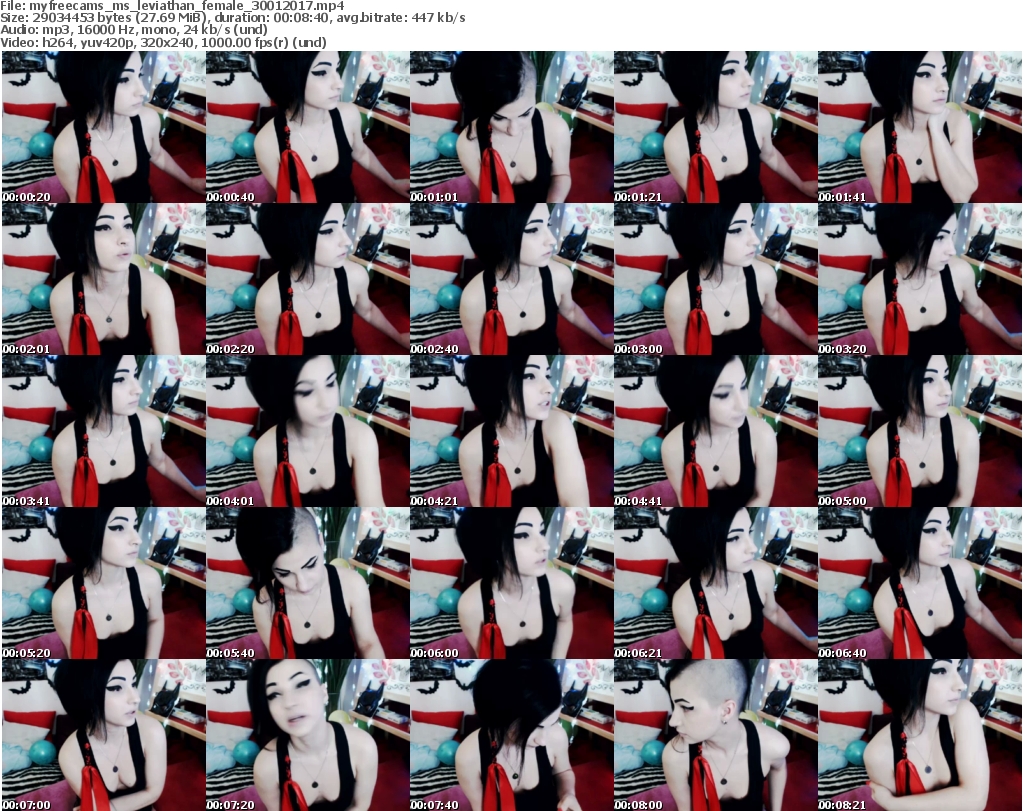Click the thumbnail stamped 00:07:00
The width and height of the screenshot is (1024, 811).
point(104,735)
